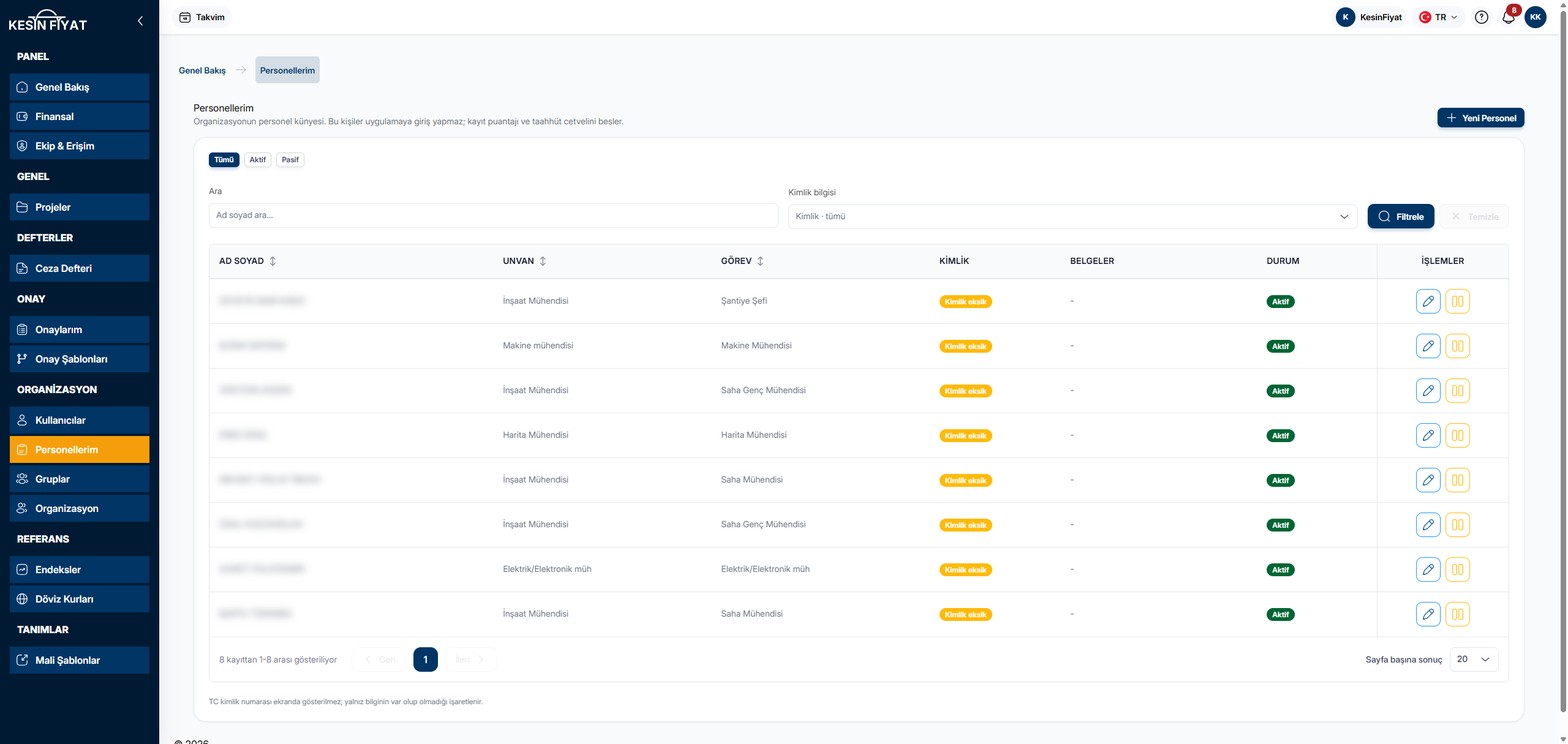The width and height of the screenshot is (1568, 744).
Task: Sort the table by GÖREV
Action: pyautogui.click(x=743, y=261)
